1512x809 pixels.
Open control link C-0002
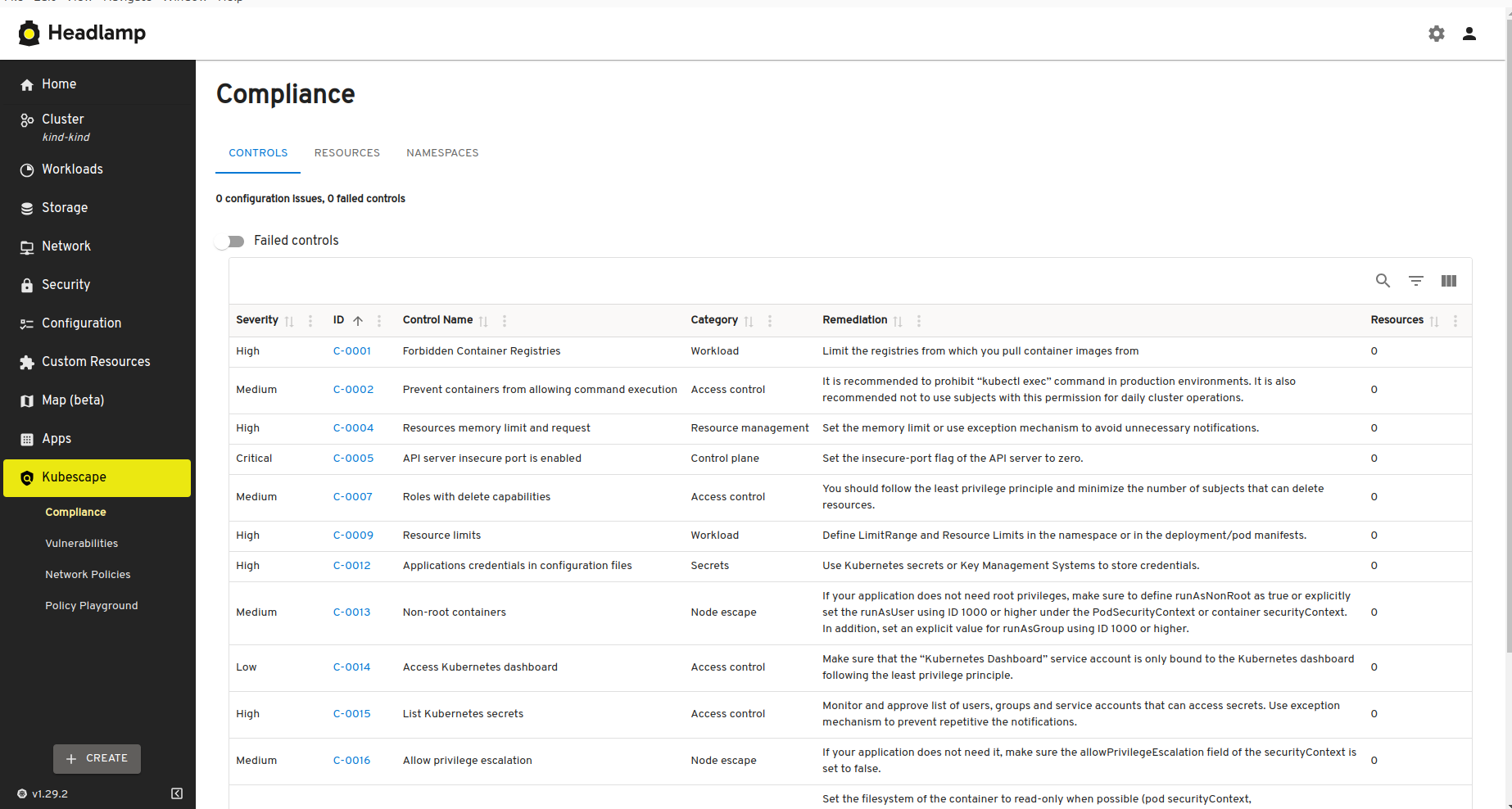point(353,390)
